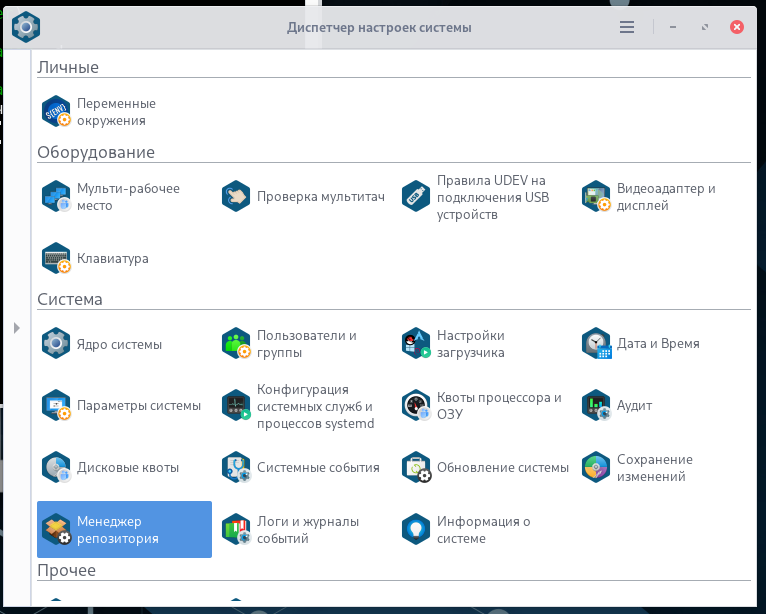Open Правила UDEV USB rules icon
The height and width of the screenshot is (614, 766).
(x=416, y=196)
